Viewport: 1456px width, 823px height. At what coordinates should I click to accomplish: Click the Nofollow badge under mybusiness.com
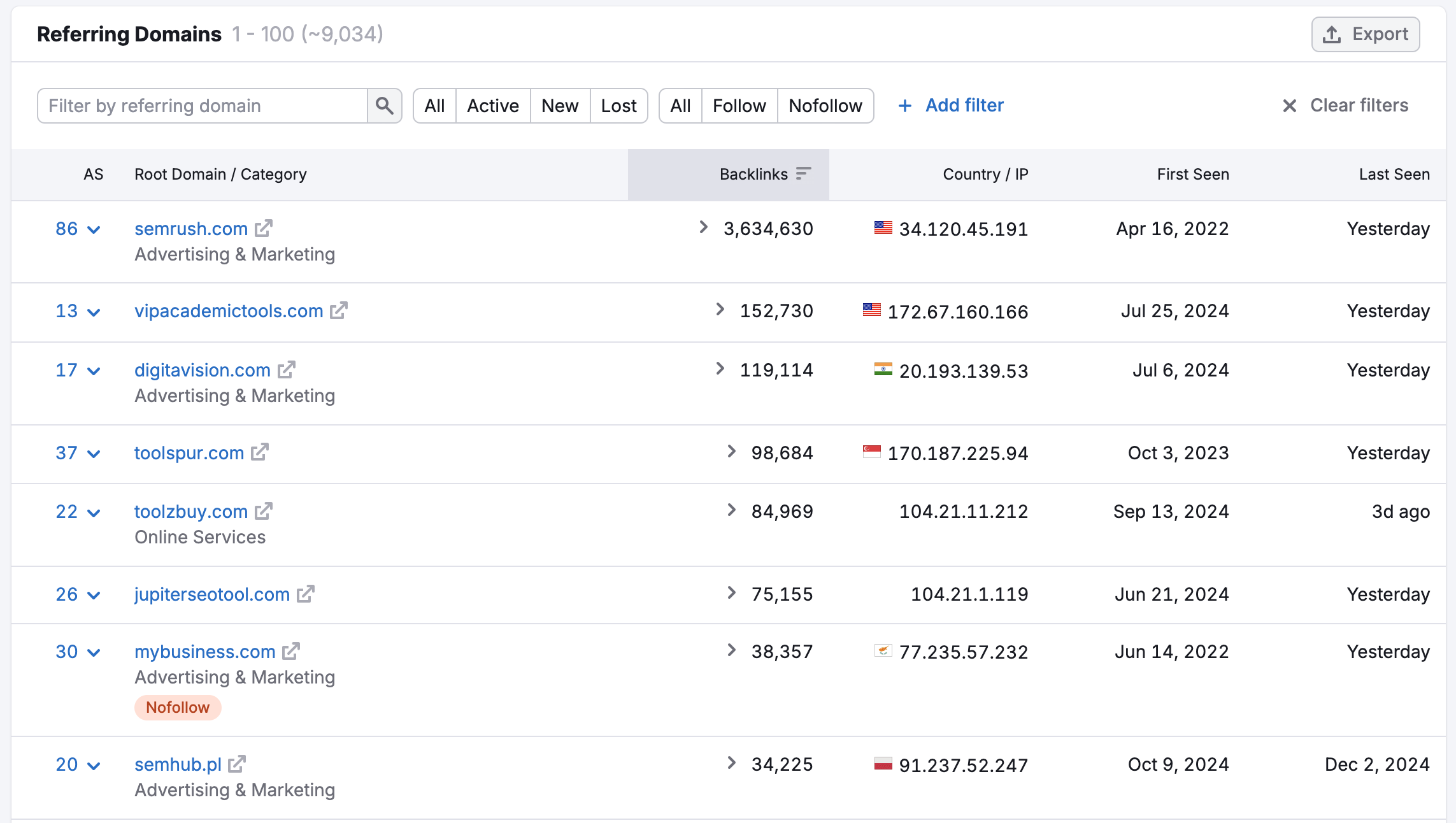(178, 707)
